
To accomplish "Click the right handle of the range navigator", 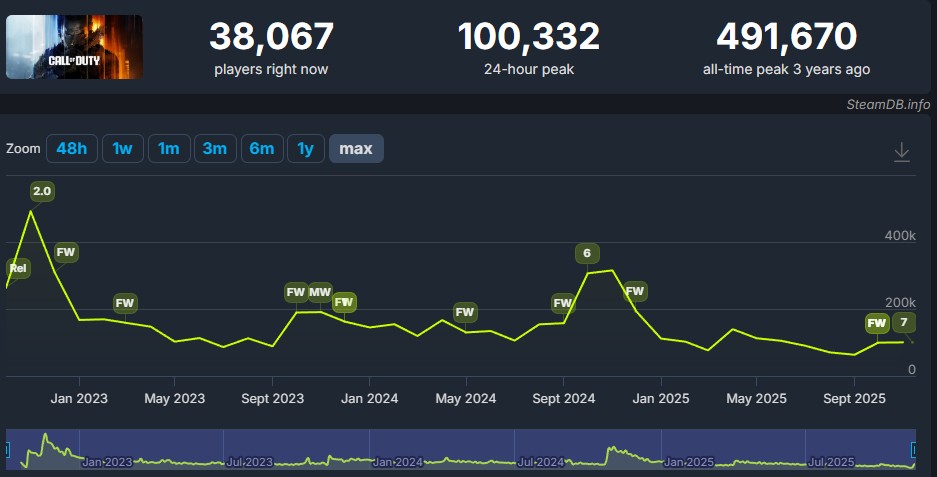I will click(x=913, y=450).
